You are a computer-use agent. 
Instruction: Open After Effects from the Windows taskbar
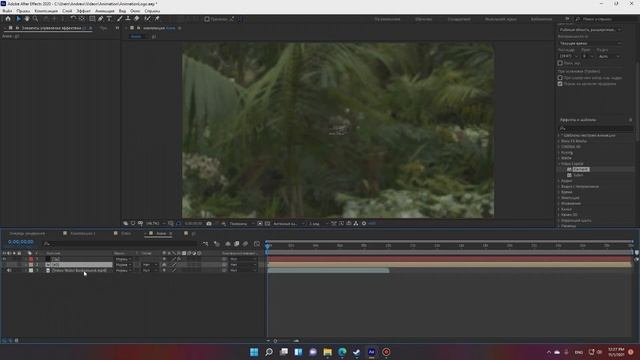pos(371,352)
